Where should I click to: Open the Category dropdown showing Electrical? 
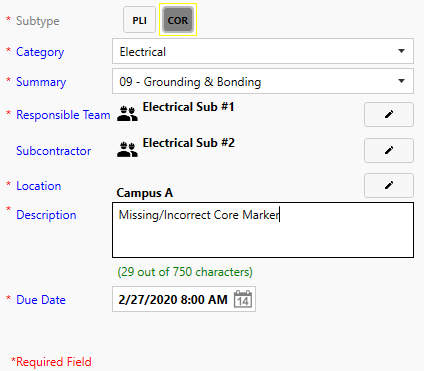263,51
